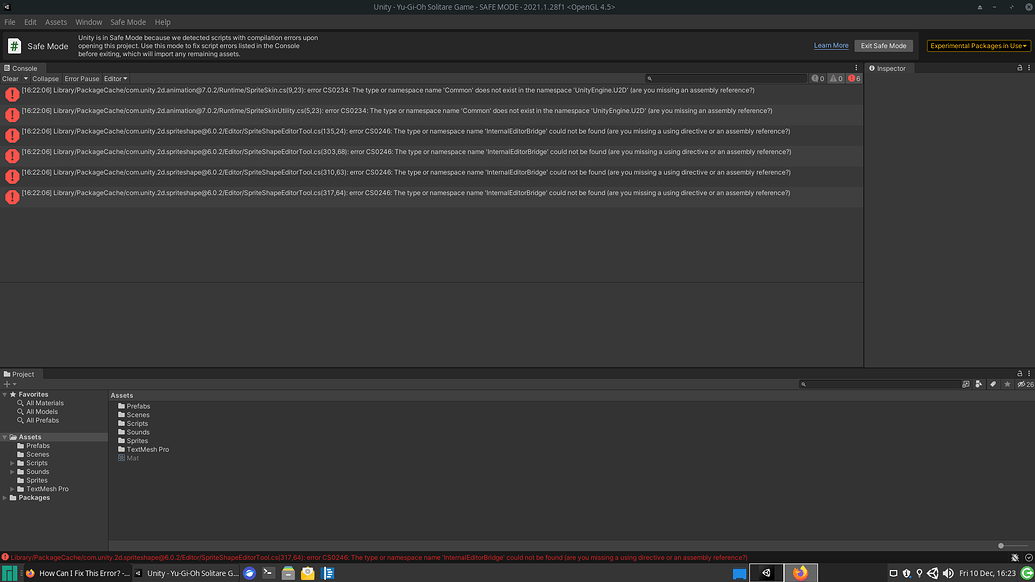Click the red error message in the bottom status bar

point(375,557)
